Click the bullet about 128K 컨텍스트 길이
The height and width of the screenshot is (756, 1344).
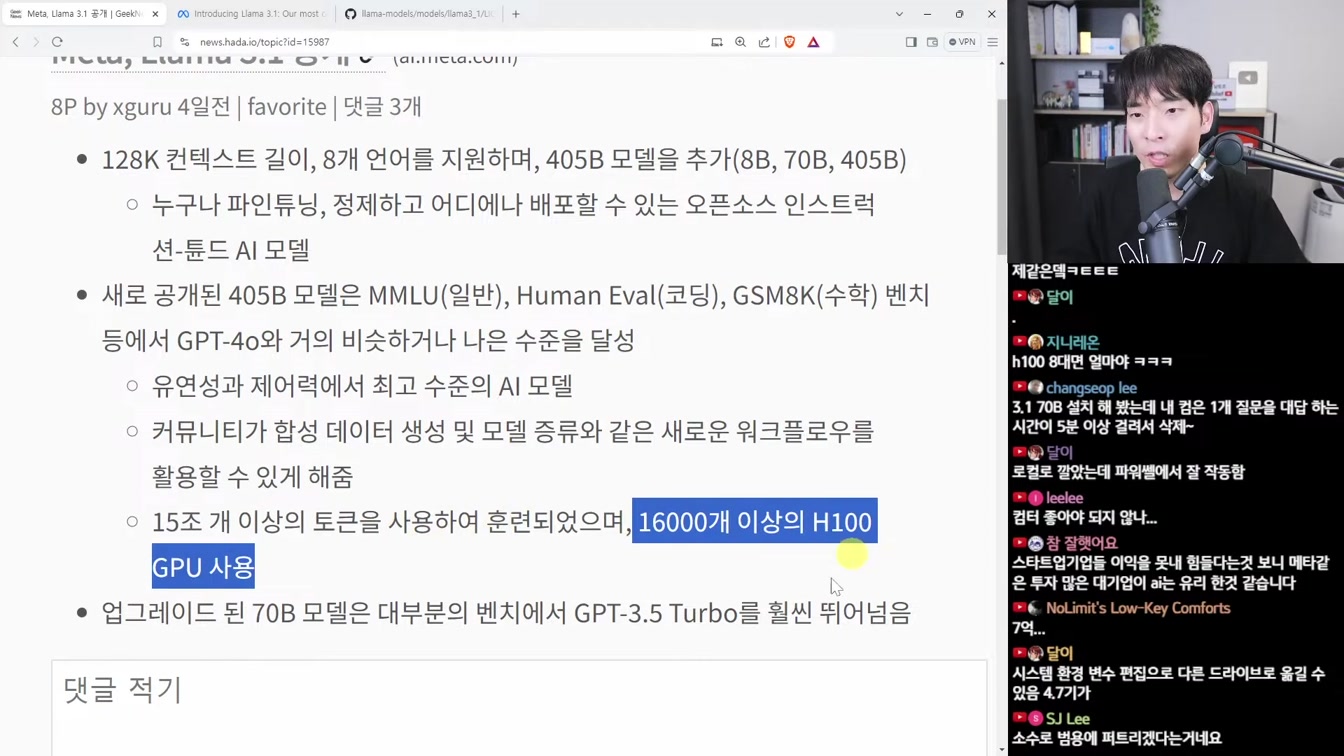click(504, 160)
